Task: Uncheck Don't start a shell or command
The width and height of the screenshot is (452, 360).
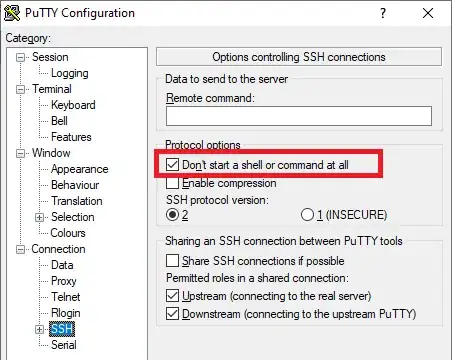Action: [172, 165]
